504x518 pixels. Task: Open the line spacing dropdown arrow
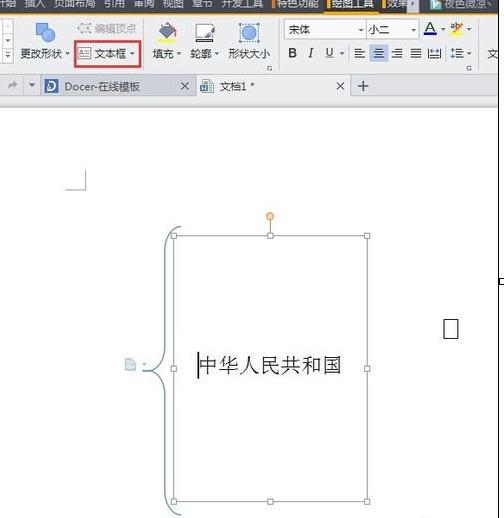469,53
